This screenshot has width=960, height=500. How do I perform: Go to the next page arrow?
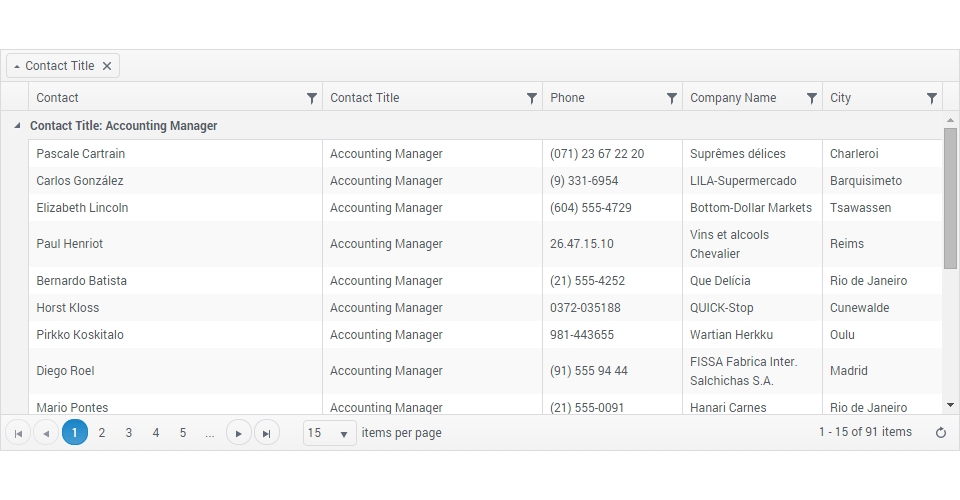click(239, 433)
